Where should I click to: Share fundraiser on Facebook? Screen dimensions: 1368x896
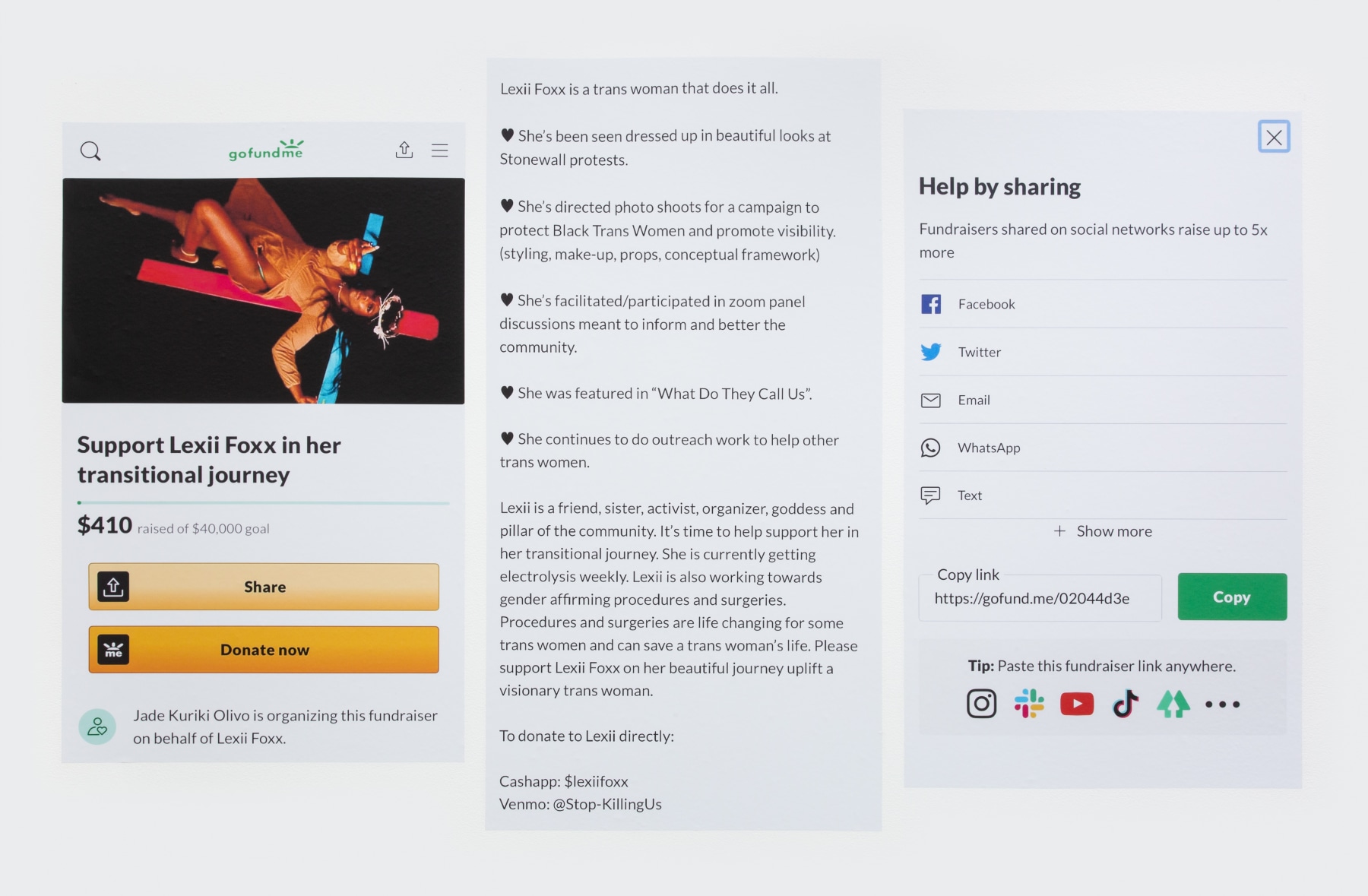click(1103, 304)
